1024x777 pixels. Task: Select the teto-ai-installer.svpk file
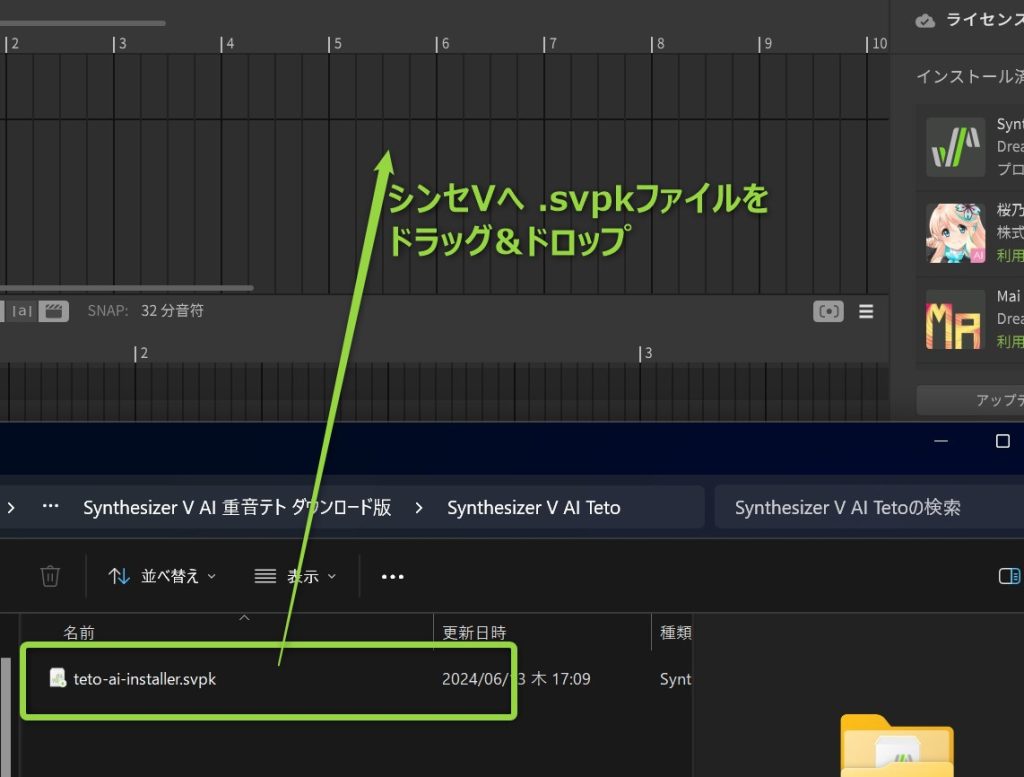(144, 679)
